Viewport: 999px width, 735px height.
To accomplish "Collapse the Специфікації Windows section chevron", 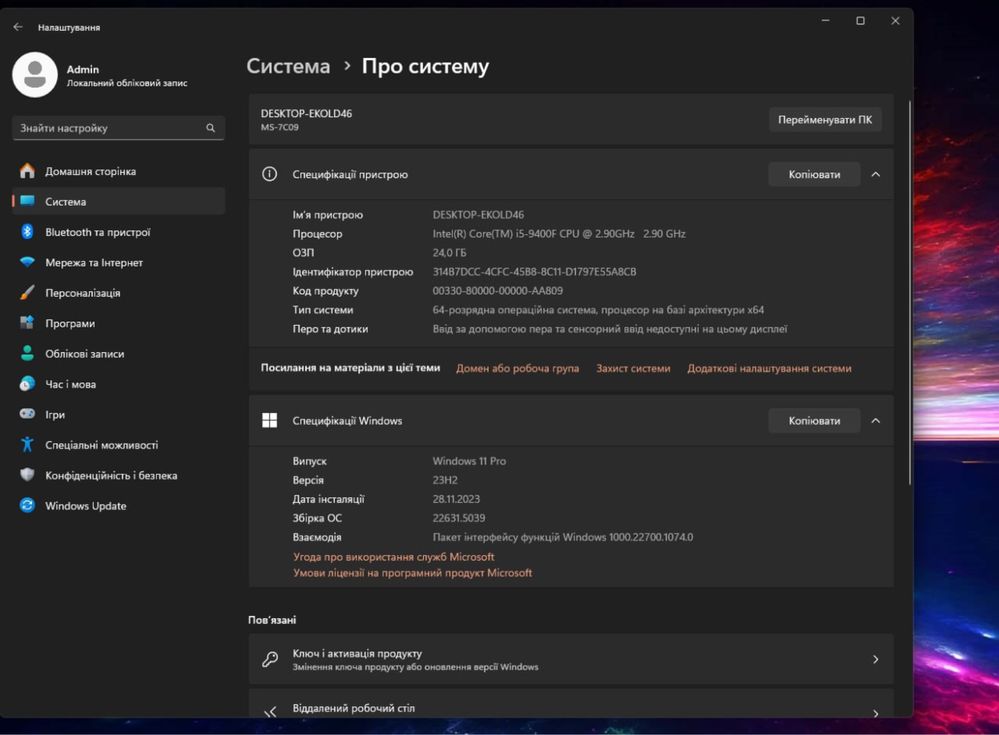I will point(875,421).
